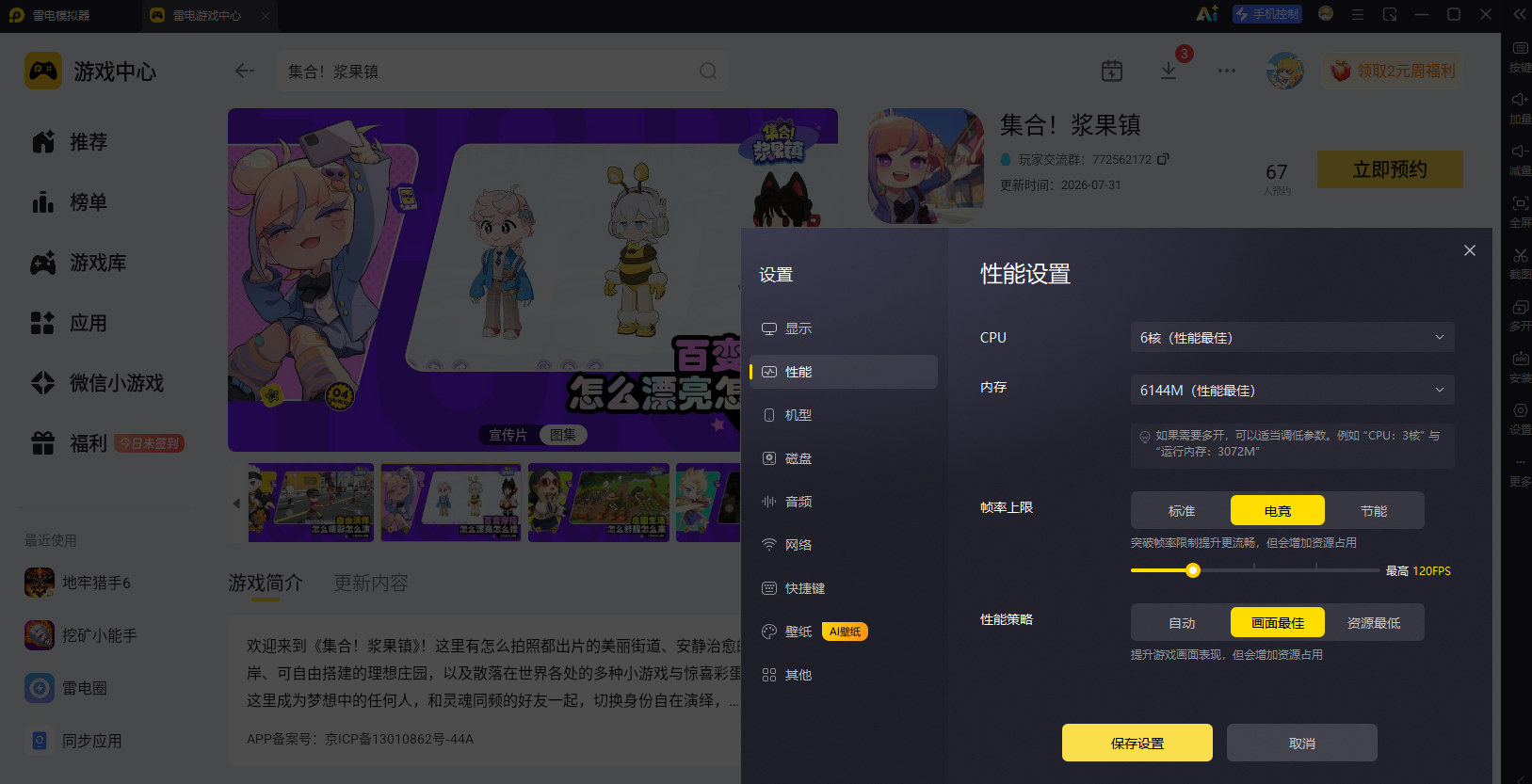
Task: Click the magnifier search icon
Action: click(708, 71)
